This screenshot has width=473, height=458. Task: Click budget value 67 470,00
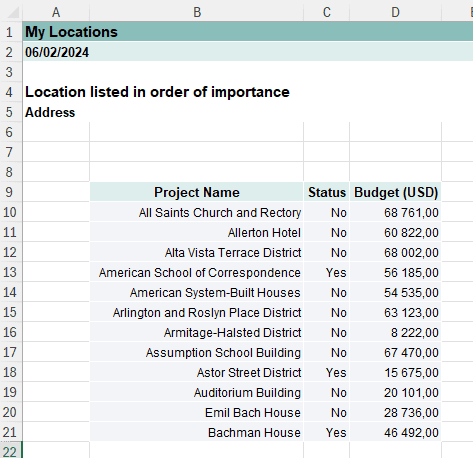pos(395,352)
